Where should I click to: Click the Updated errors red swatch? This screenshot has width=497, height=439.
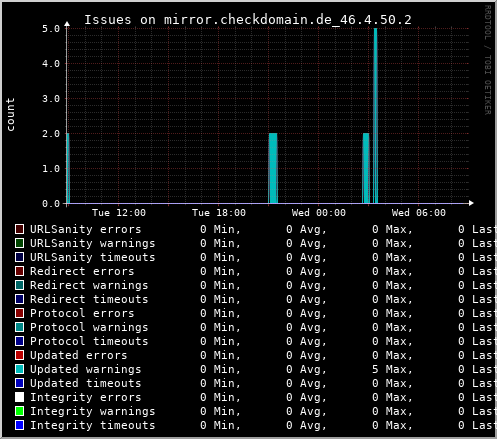pos(20,355)
